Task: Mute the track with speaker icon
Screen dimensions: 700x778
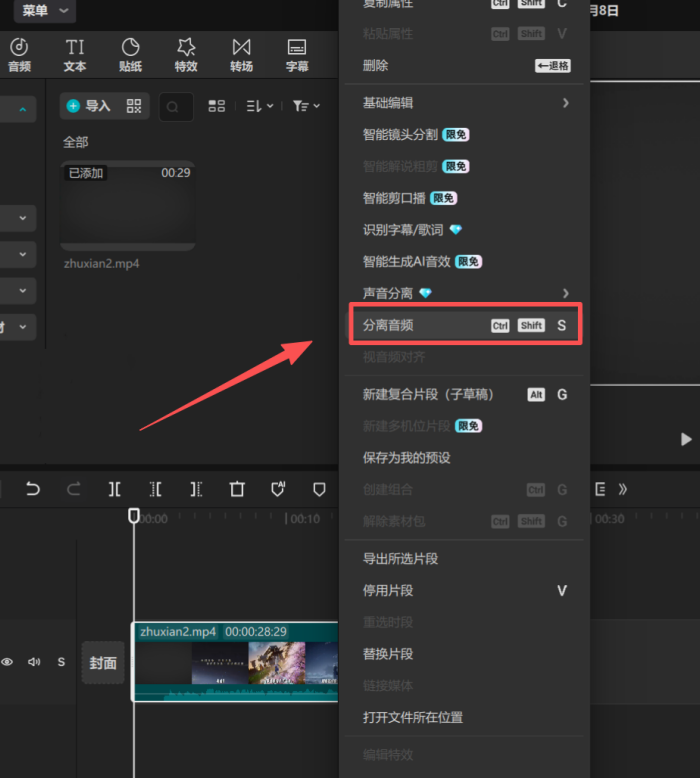Action: (34, 662)
